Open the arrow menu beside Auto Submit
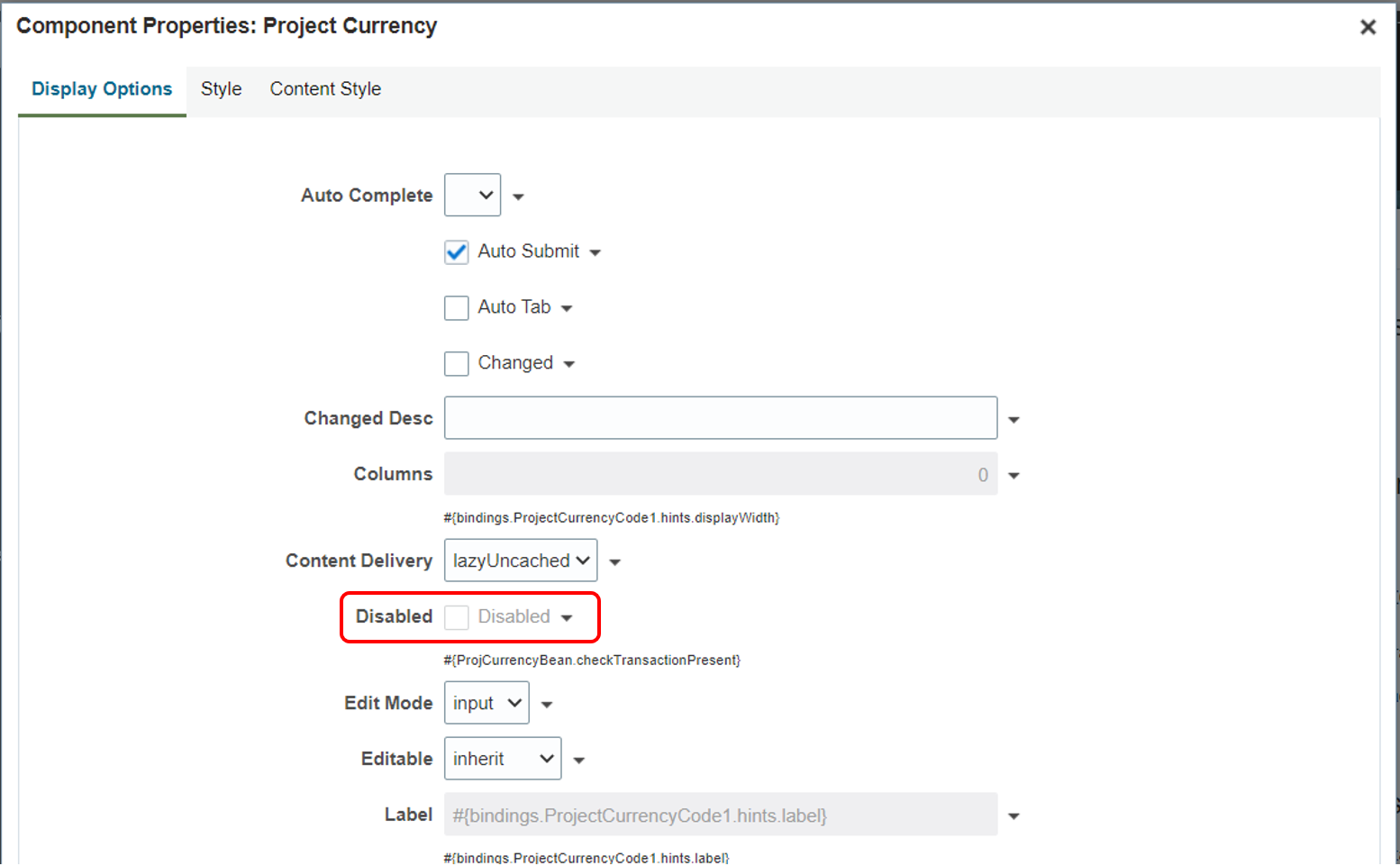This screenshot has height=866, width=1400. tap(595, 253)
